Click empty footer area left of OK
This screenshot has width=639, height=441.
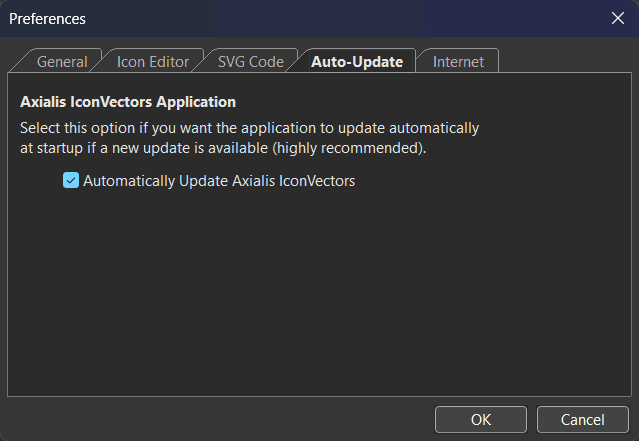point(220,419)
